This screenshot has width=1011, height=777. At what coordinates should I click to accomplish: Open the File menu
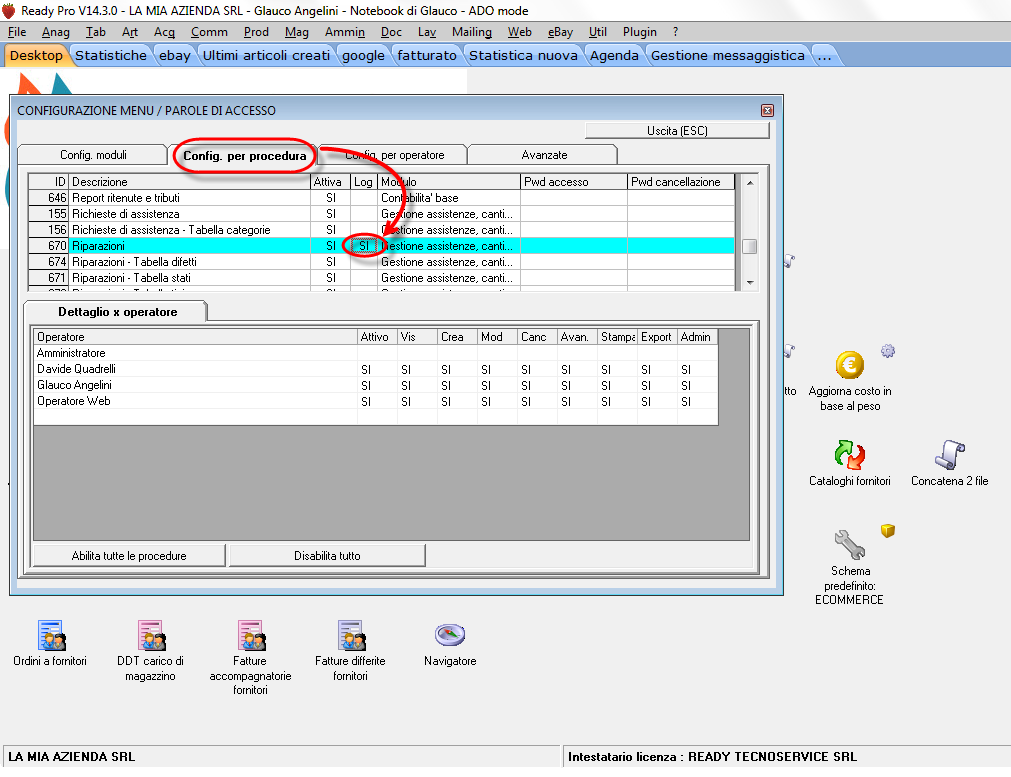coord(17,32)
